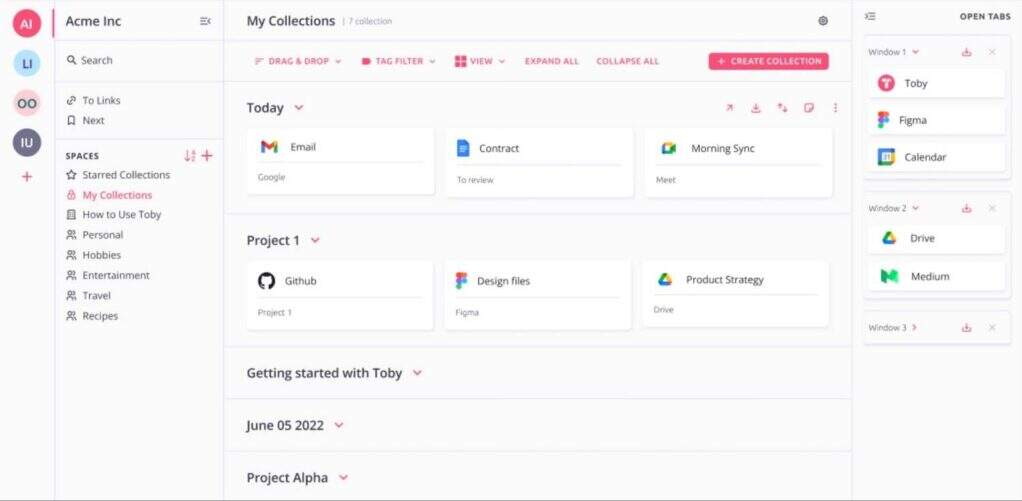Add a new space with the plus icon
The image size is (1022, 501).
pos(207,156)
